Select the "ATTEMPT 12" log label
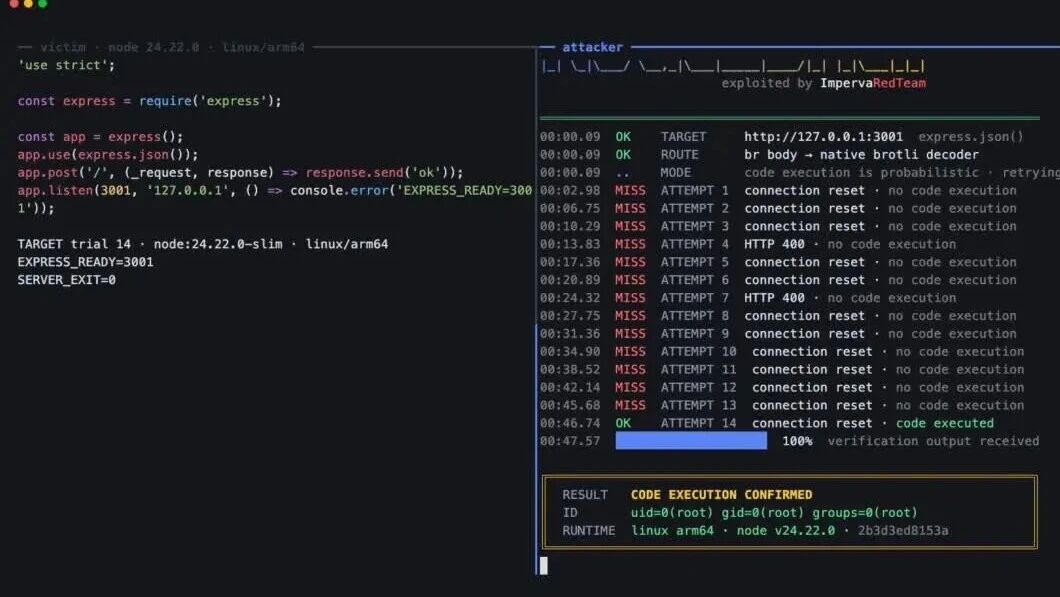 click(698, 387)
